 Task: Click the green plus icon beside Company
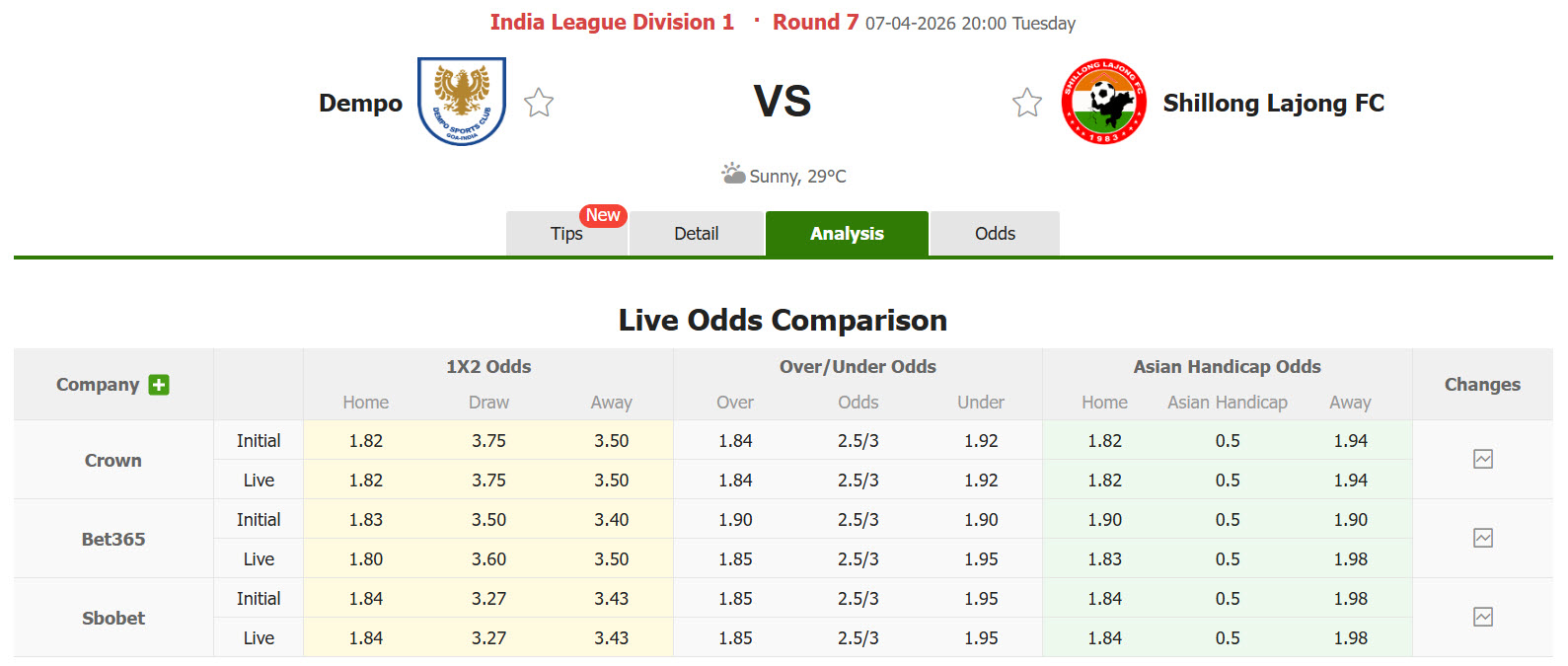(x=158, y=385)
